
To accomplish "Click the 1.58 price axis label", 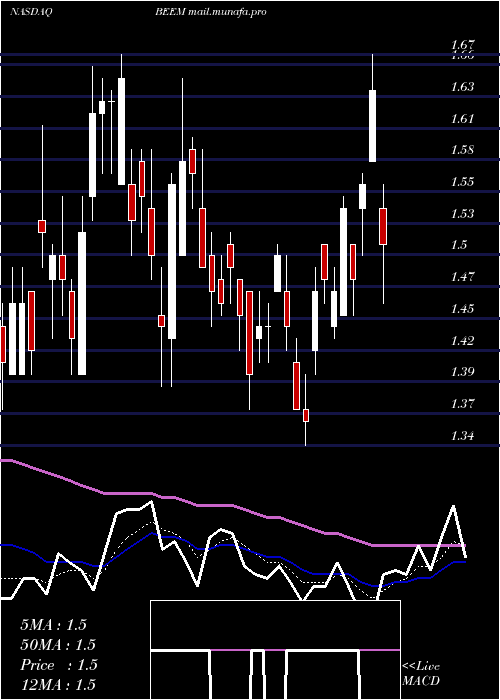I will 462,149.
